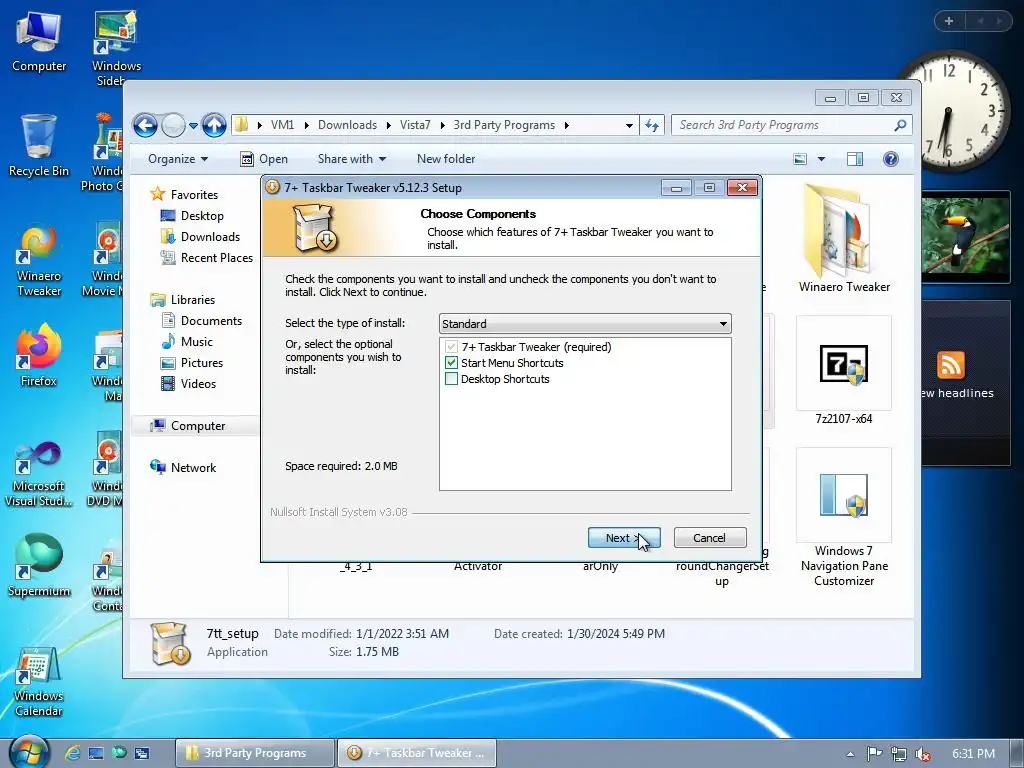Select Vista7 in the address breadcrumb

click(415, 125)
